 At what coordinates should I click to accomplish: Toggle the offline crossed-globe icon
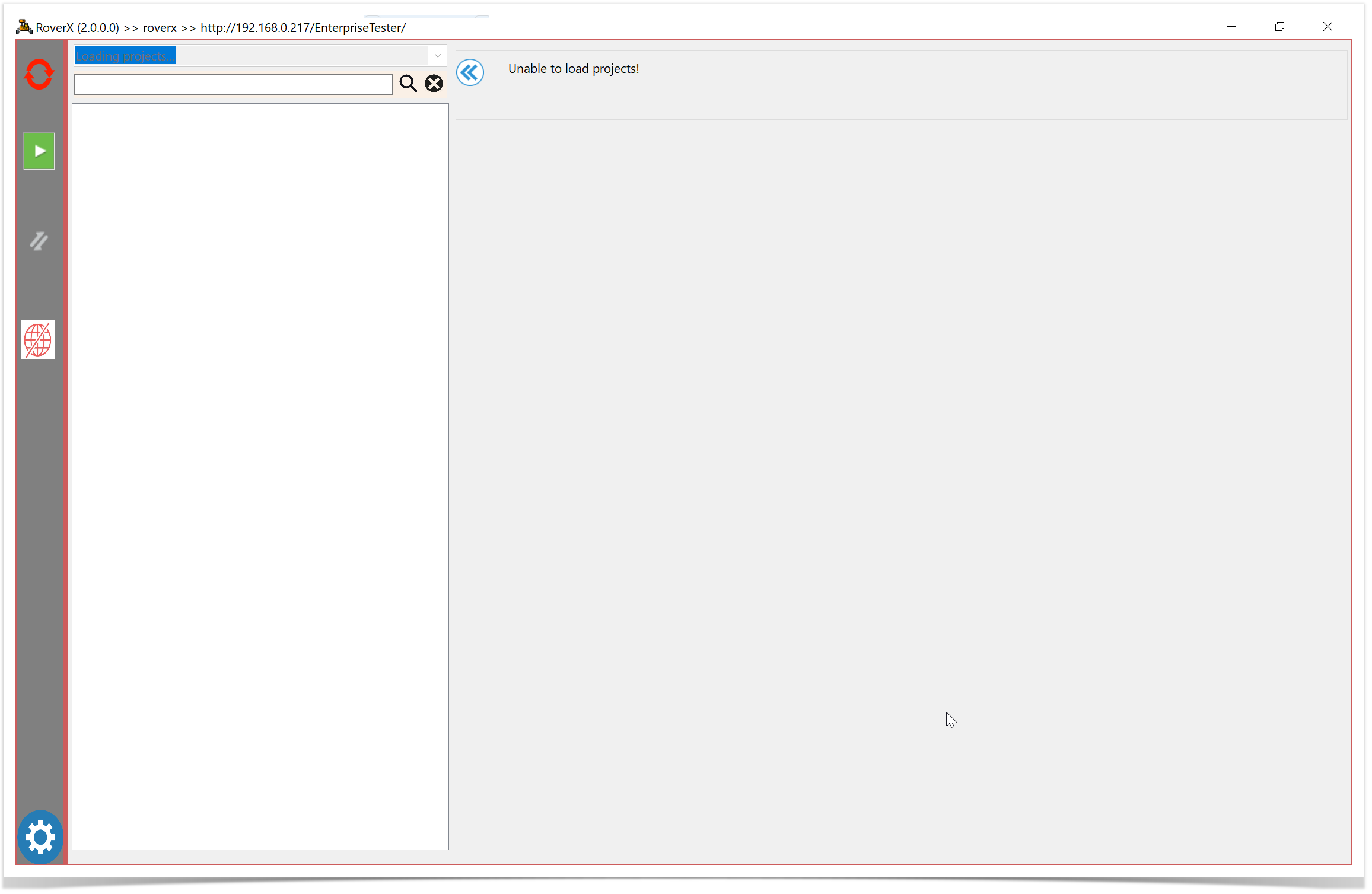(38, 339)
